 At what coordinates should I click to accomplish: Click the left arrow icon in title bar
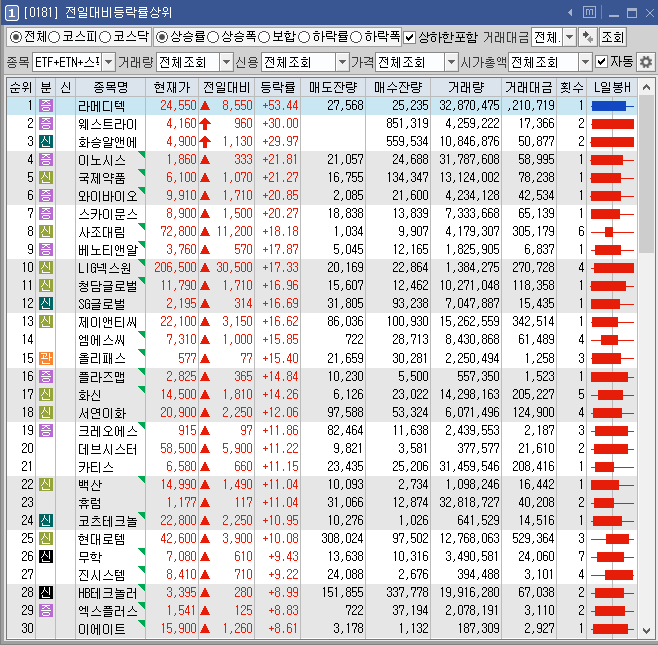click(570, 13)
